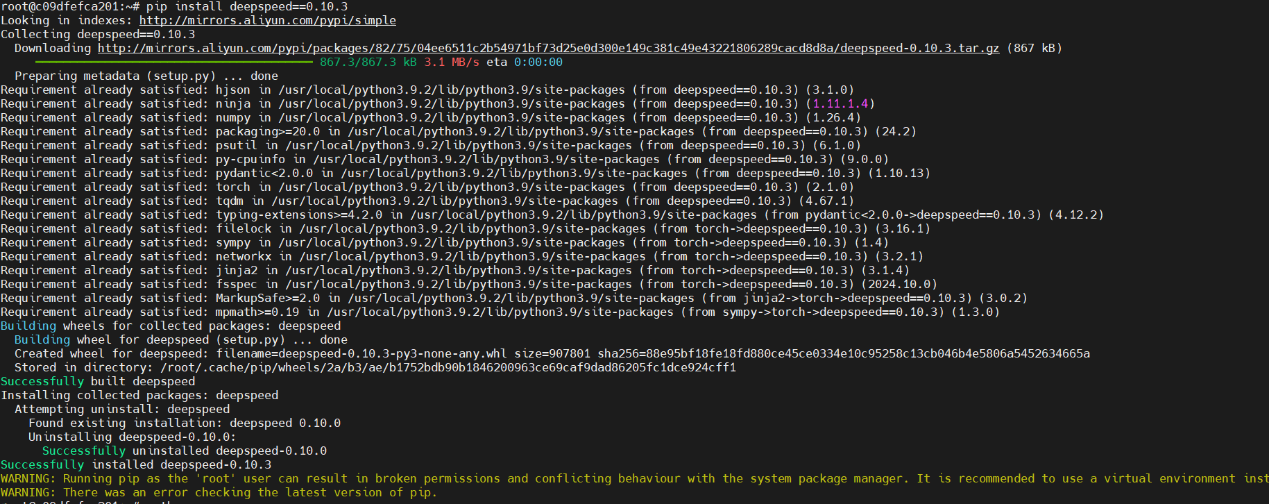Click the pip latest version check warning
The width and height of the screenshot is (1269, 504).
[219, 494]
